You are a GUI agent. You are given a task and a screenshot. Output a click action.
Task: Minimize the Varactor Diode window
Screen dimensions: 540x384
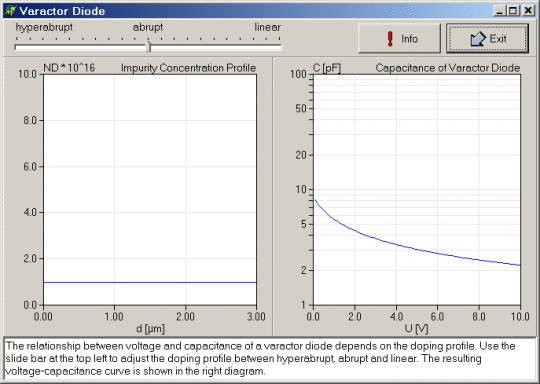coord(500,11)
